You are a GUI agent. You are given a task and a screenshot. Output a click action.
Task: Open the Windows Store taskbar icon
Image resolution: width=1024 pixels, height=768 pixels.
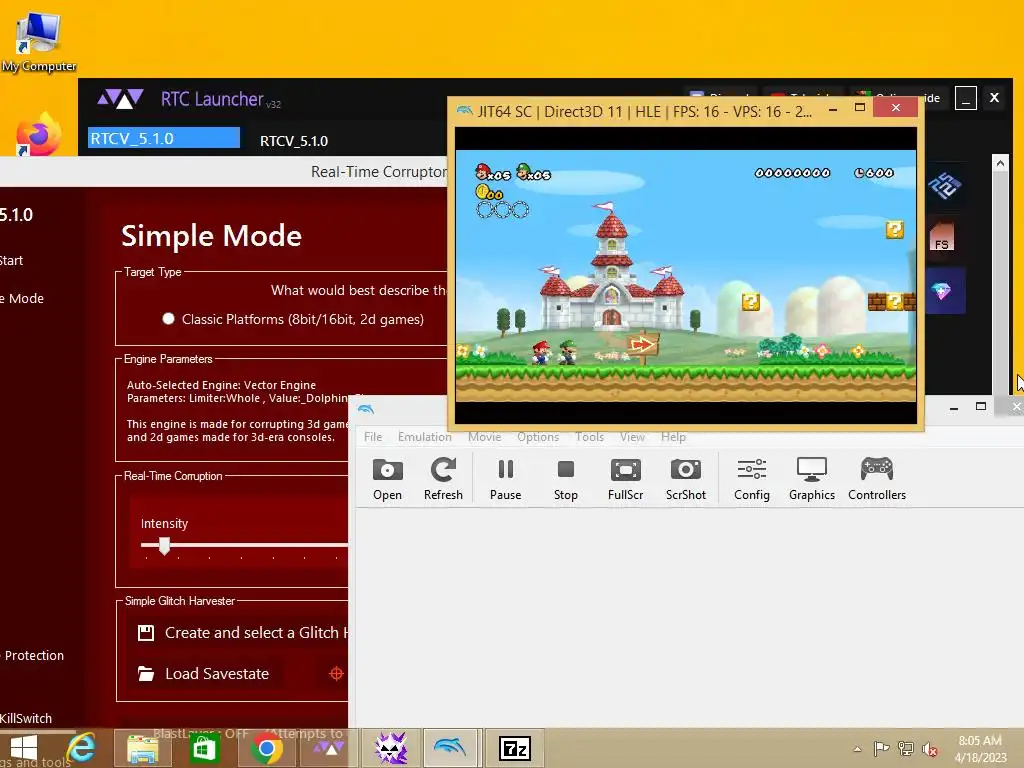pyautogui.click(x=203, y=748)
